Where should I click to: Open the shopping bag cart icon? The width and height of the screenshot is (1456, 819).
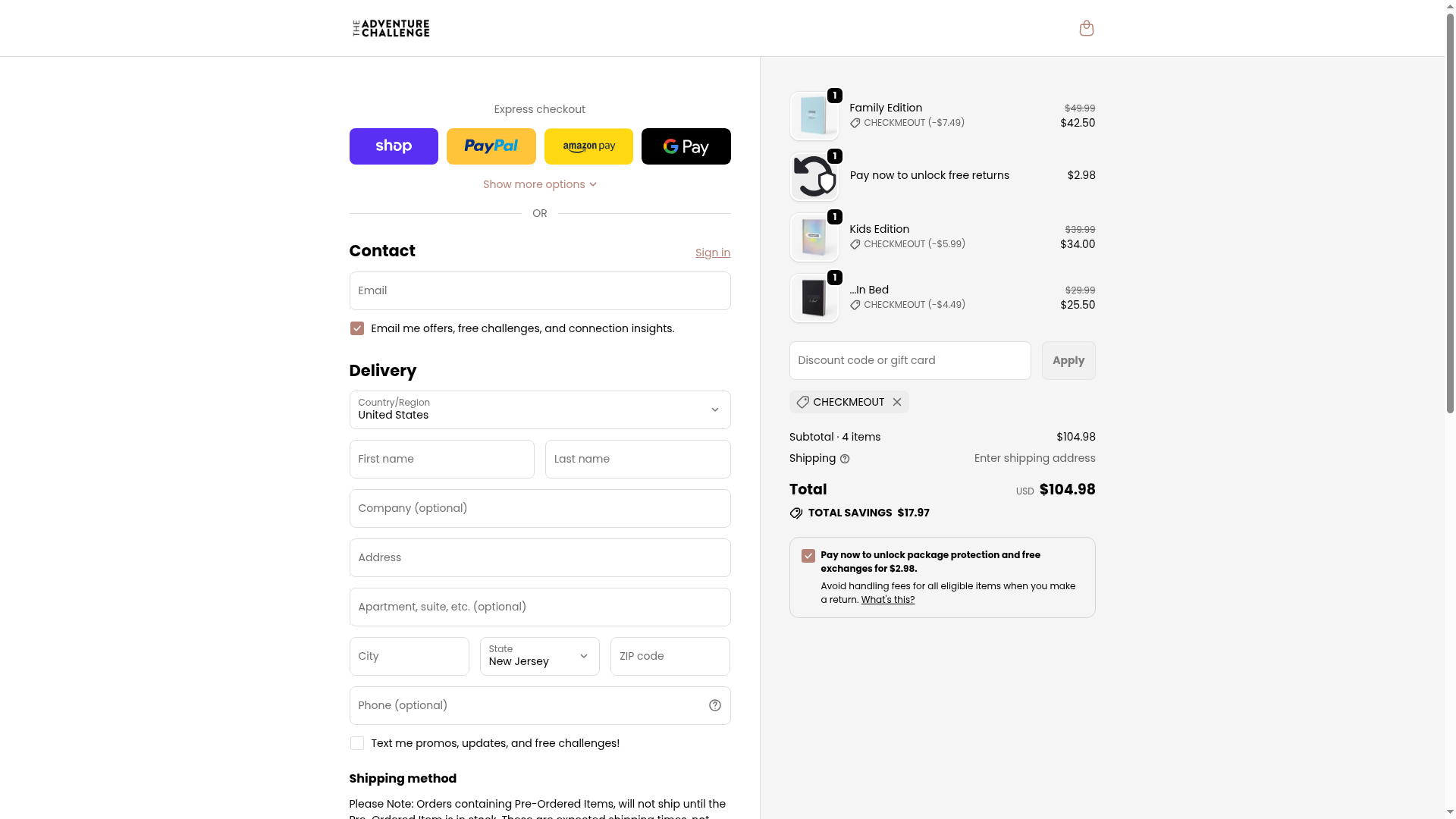tap(1086, 28)
